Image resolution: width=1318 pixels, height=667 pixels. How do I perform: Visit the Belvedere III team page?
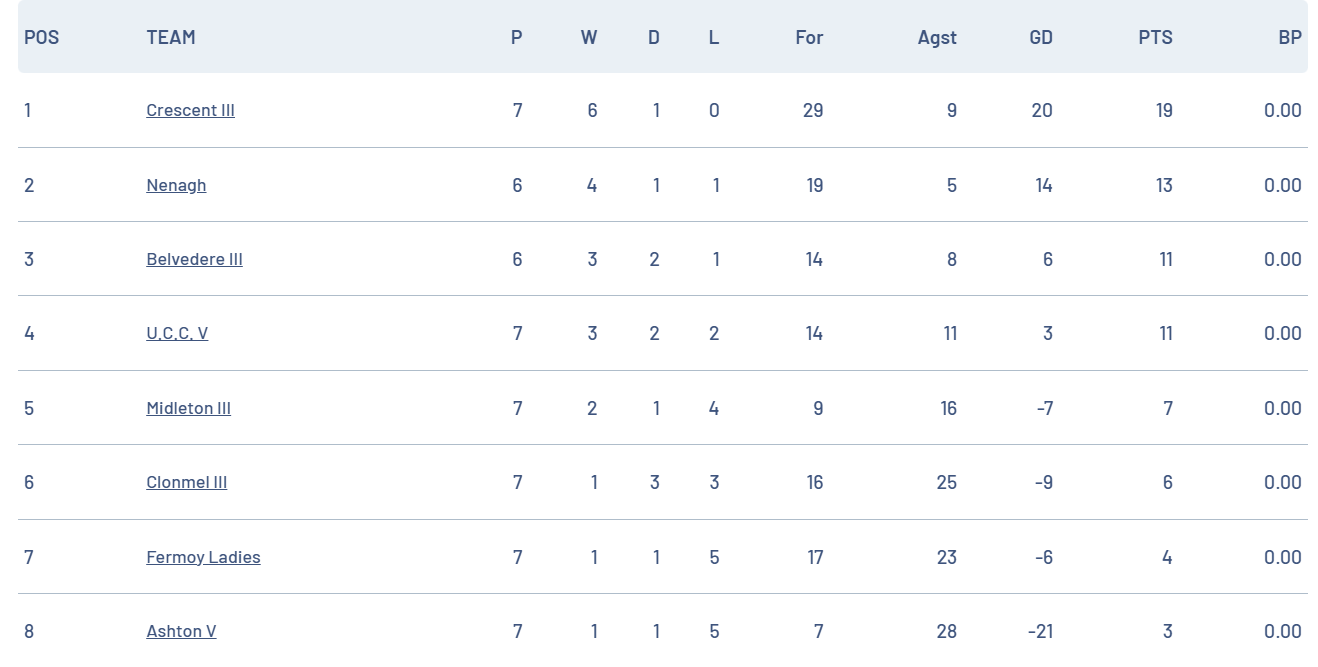click(x=194, y=259)
